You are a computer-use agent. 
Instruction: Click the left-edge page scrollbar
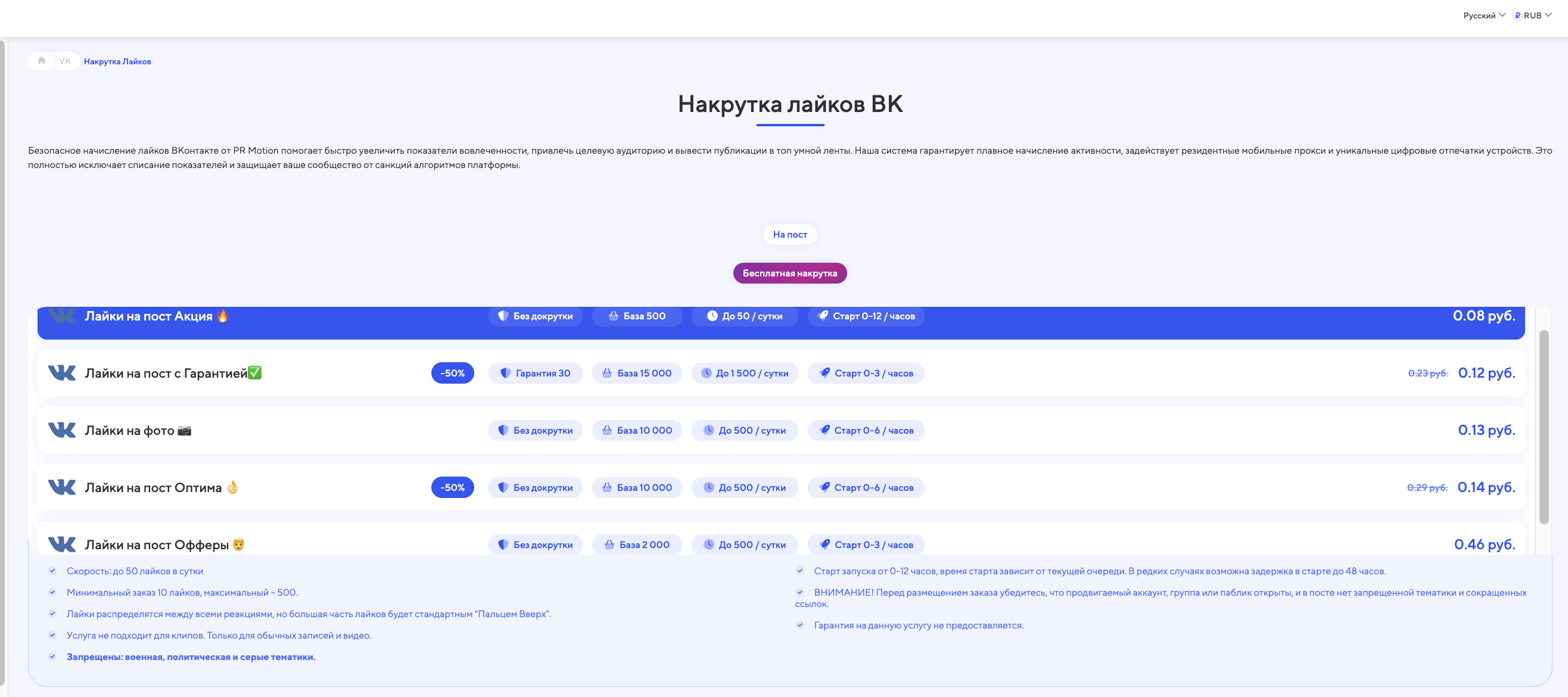2,363
